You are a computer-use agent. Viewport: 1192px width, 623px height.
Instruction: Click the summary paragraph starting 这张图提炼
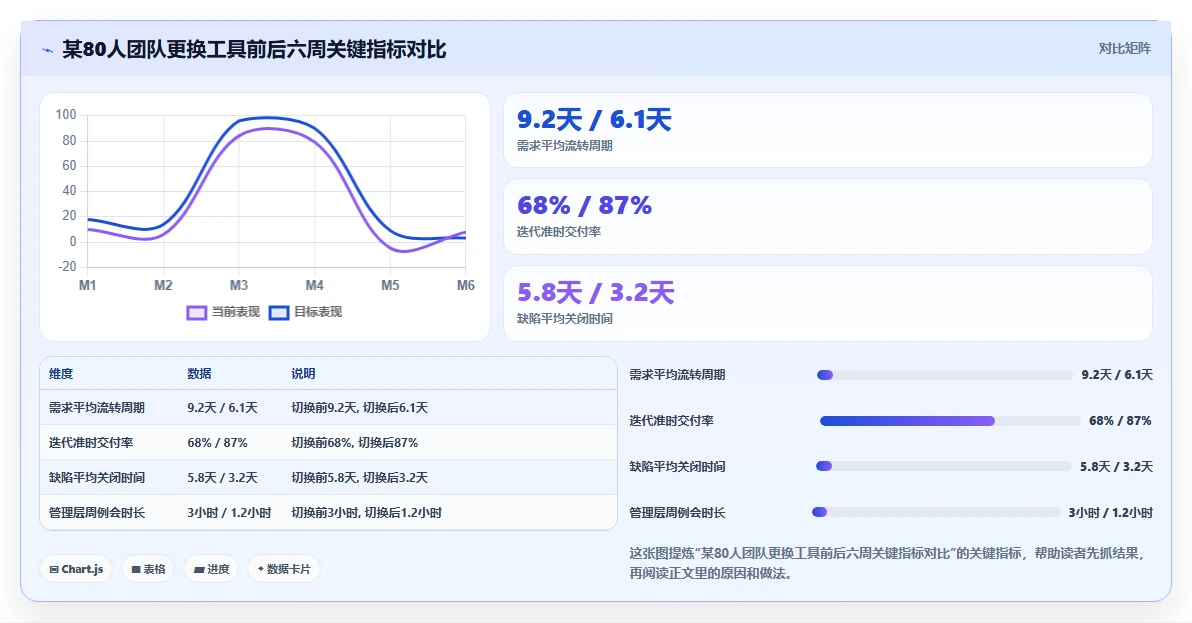pos(886,563)
